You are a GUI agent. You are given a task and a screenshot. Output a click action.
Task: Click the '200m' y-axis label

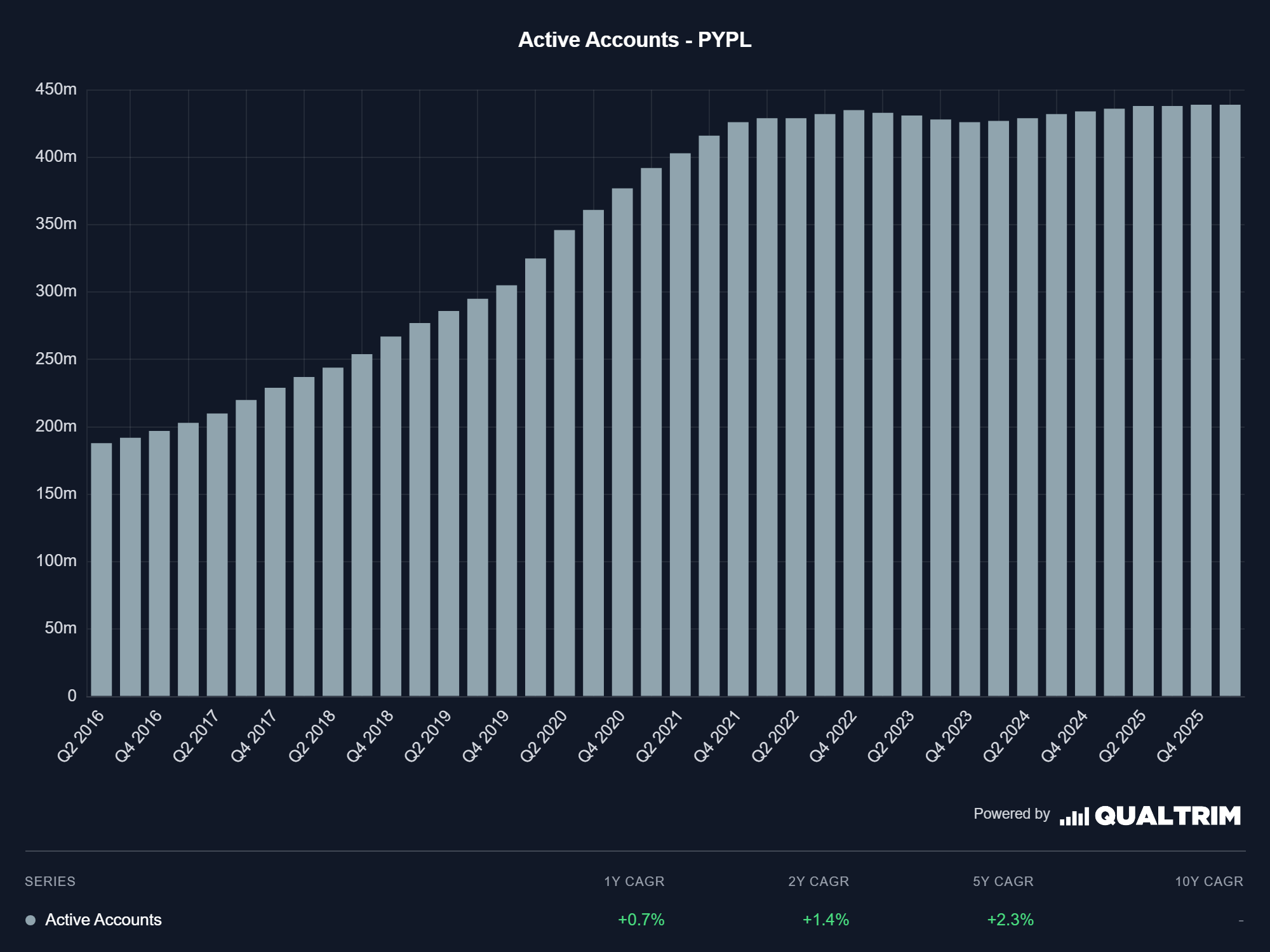point(56,426)
